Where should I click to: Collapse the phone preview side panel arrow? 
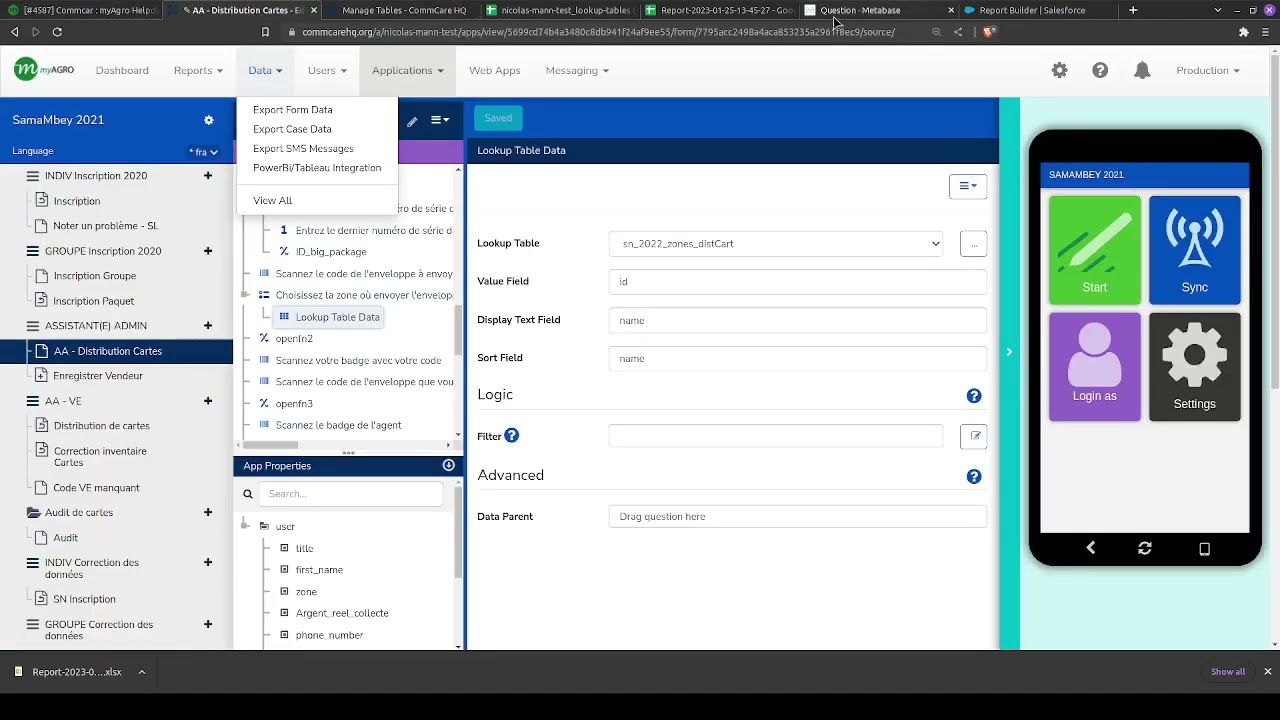1009,352
